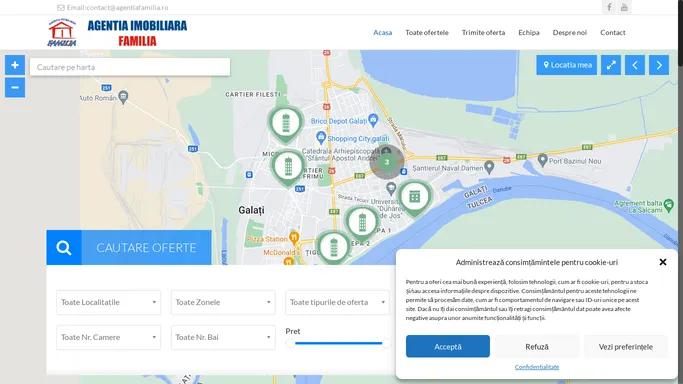Select the property pin left of Cartier Primu

[288, 167]
